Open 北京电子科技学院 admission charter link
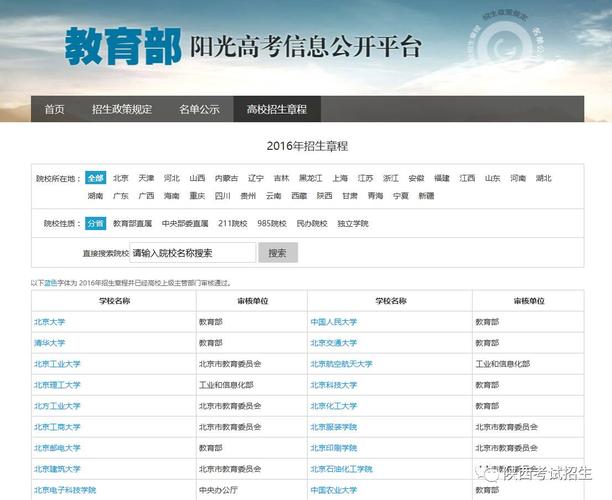The image size is (612, 500). [65, 490]
